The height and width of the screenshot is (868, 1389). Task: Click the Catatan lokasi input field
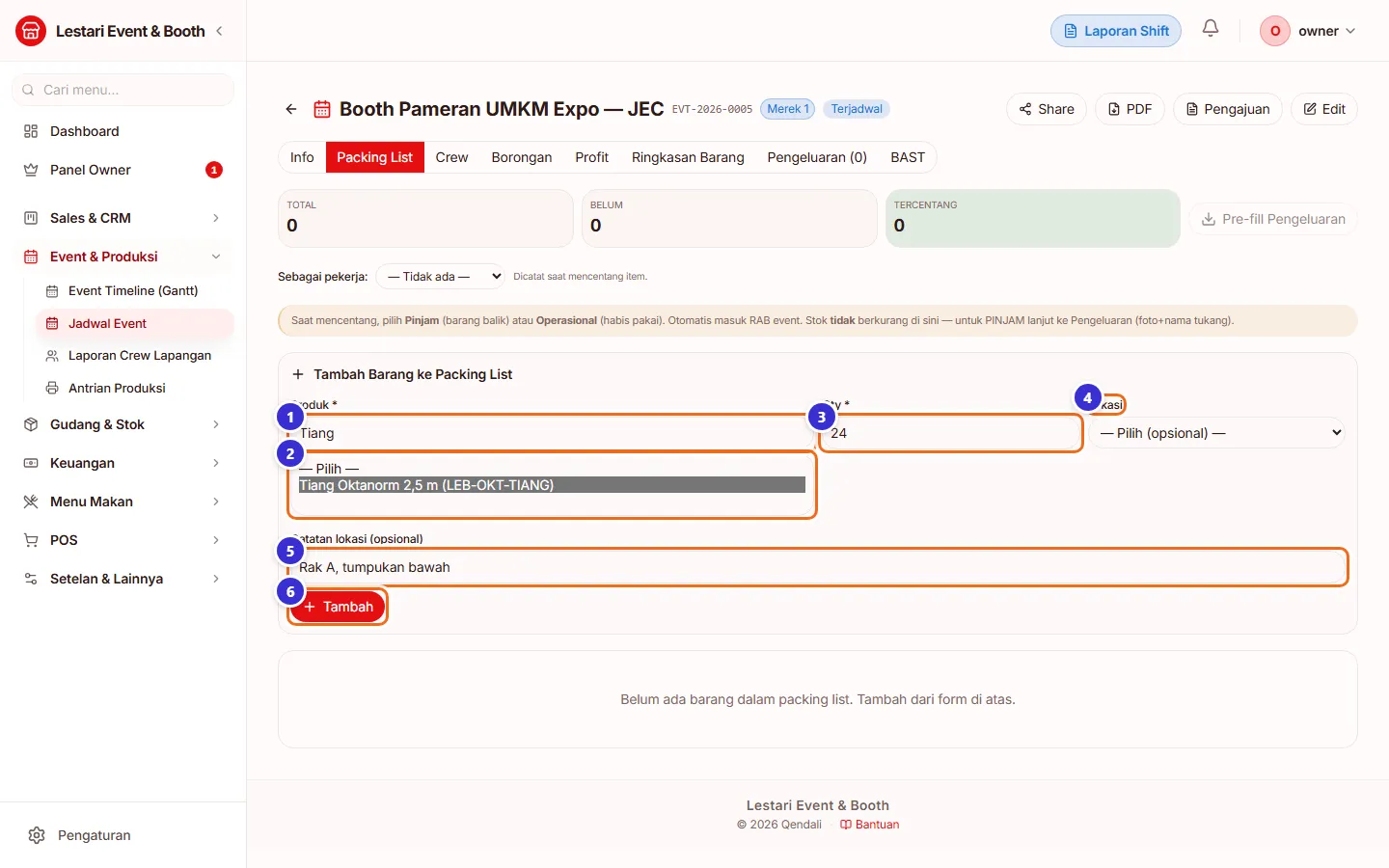(818, 567)
